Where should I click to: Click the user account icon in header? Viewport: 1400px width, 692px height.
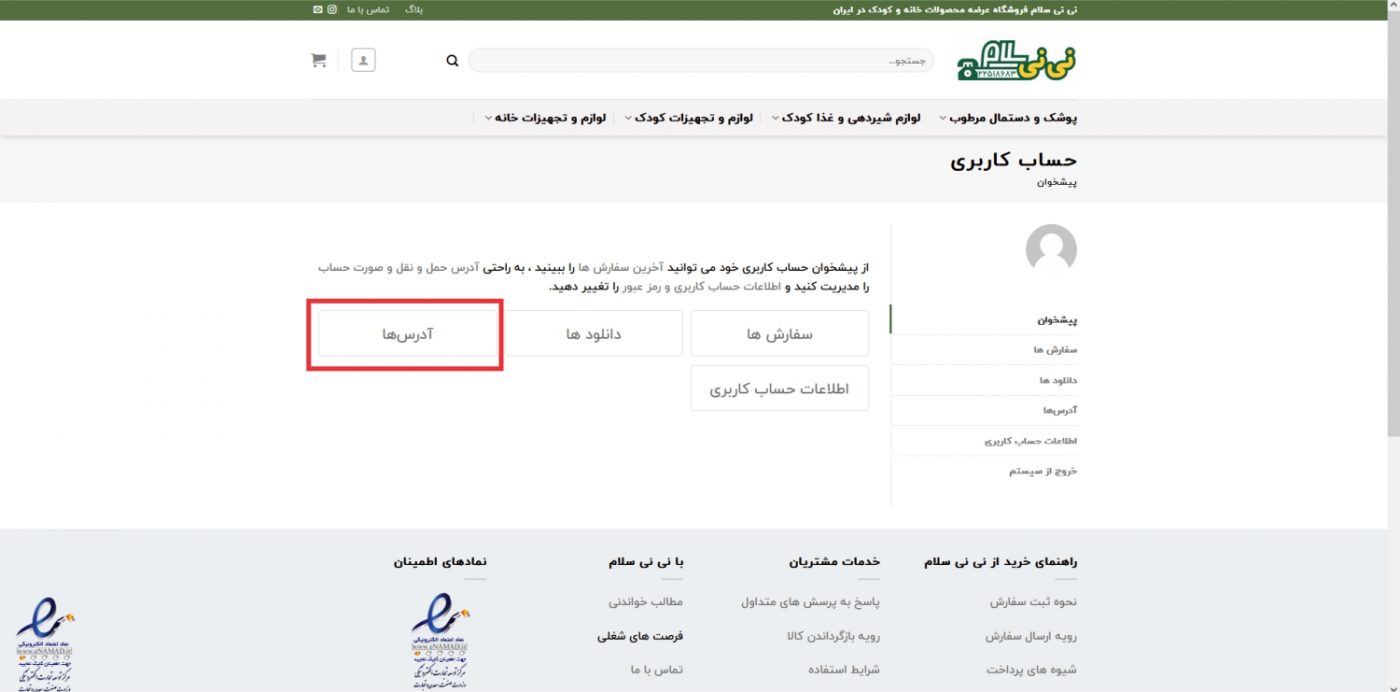point(363,61)
